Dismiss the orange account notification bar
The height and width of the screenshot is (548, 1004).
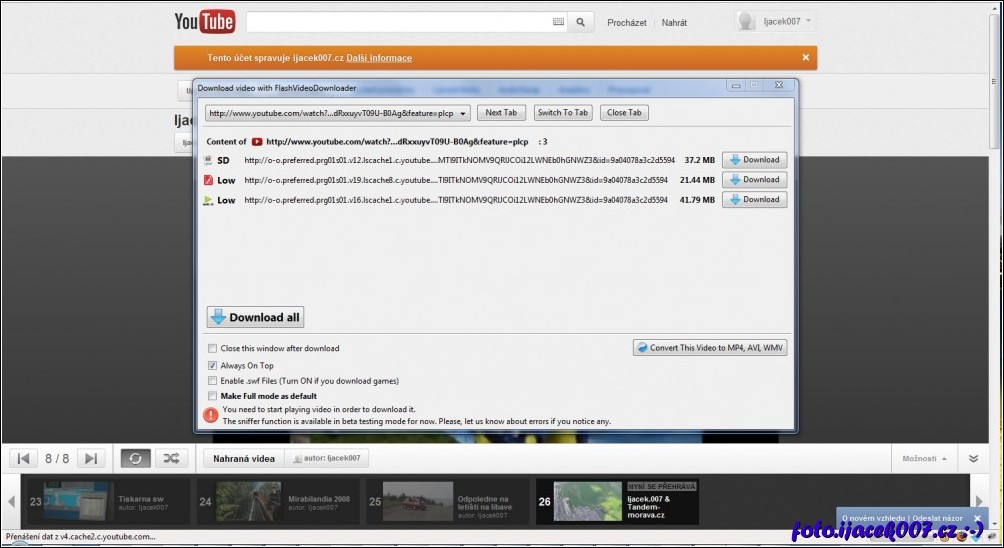(805, 58)
